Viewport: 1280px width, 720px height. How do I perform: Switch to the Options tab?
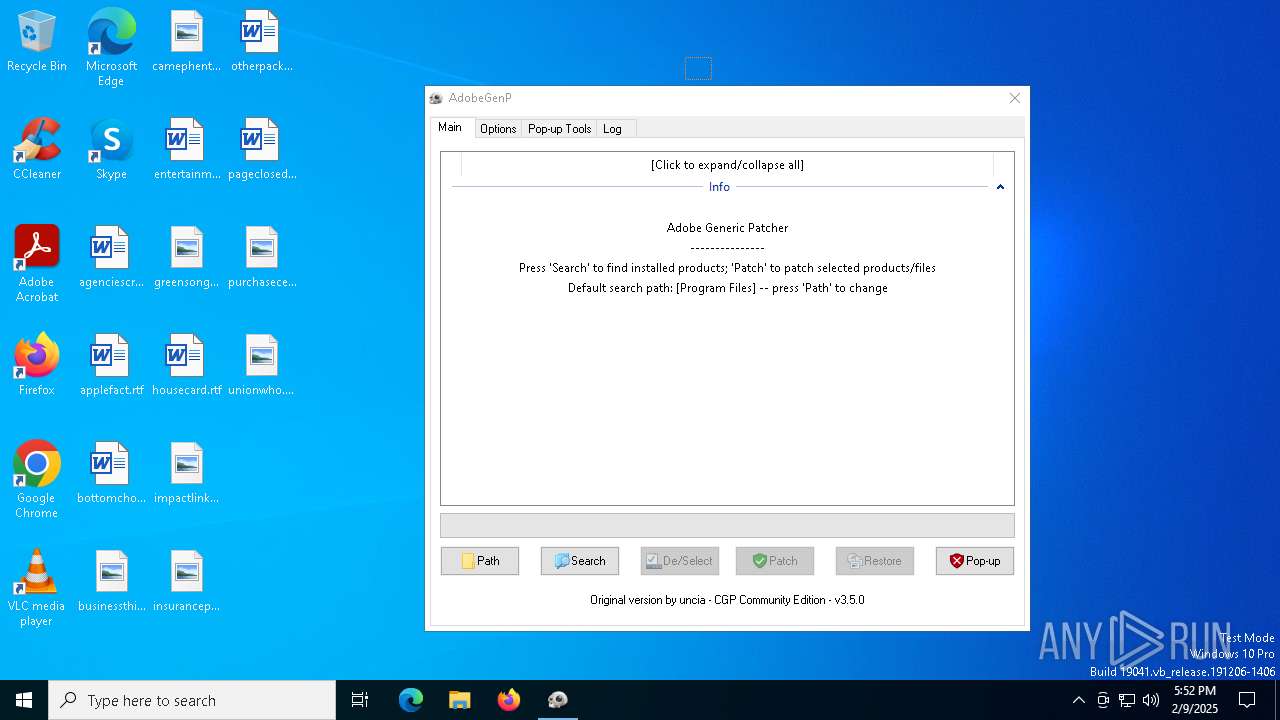pyautogui.click(x=498, y=129)
